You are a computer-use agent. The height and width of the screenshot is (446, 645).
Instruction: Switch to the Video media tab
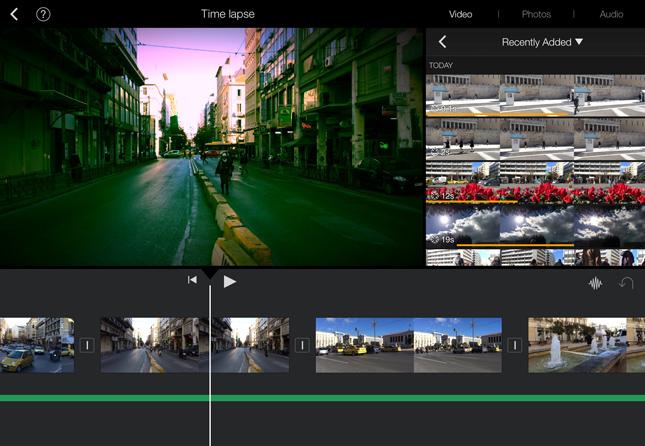point(460,14)
